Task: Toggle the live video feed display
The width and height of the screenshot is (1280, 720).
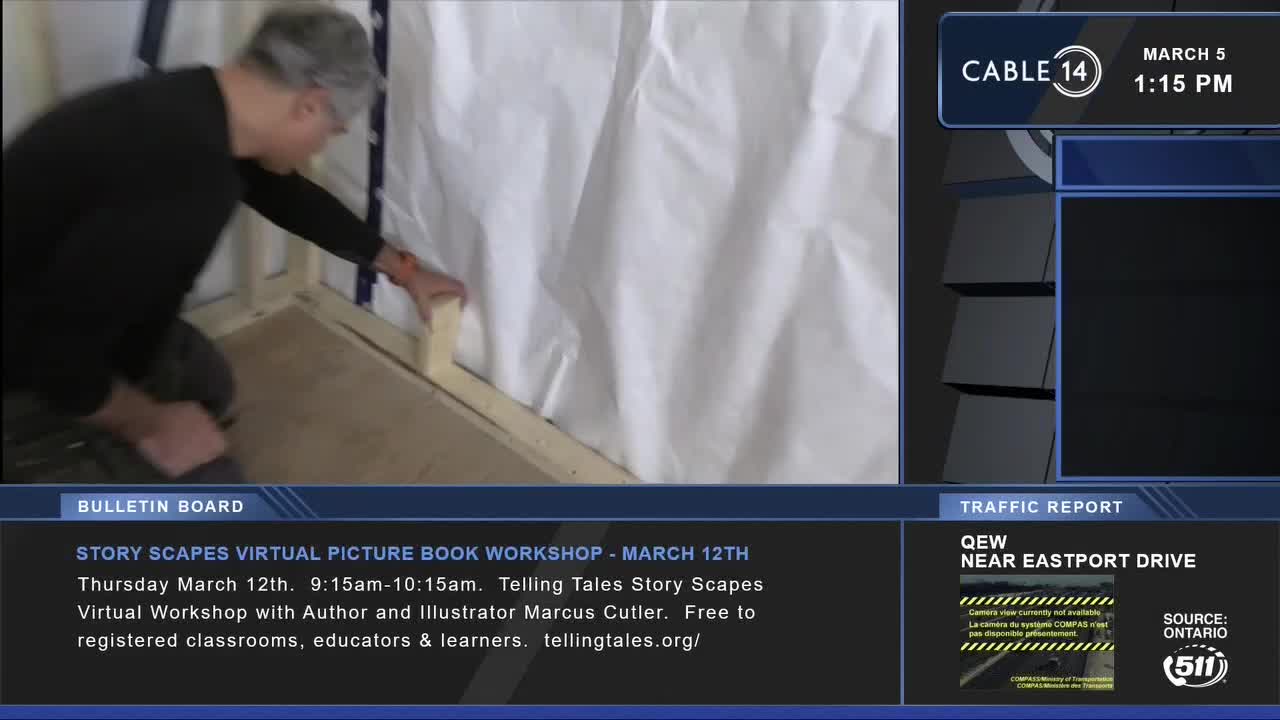Action: (x=450, y=245)
